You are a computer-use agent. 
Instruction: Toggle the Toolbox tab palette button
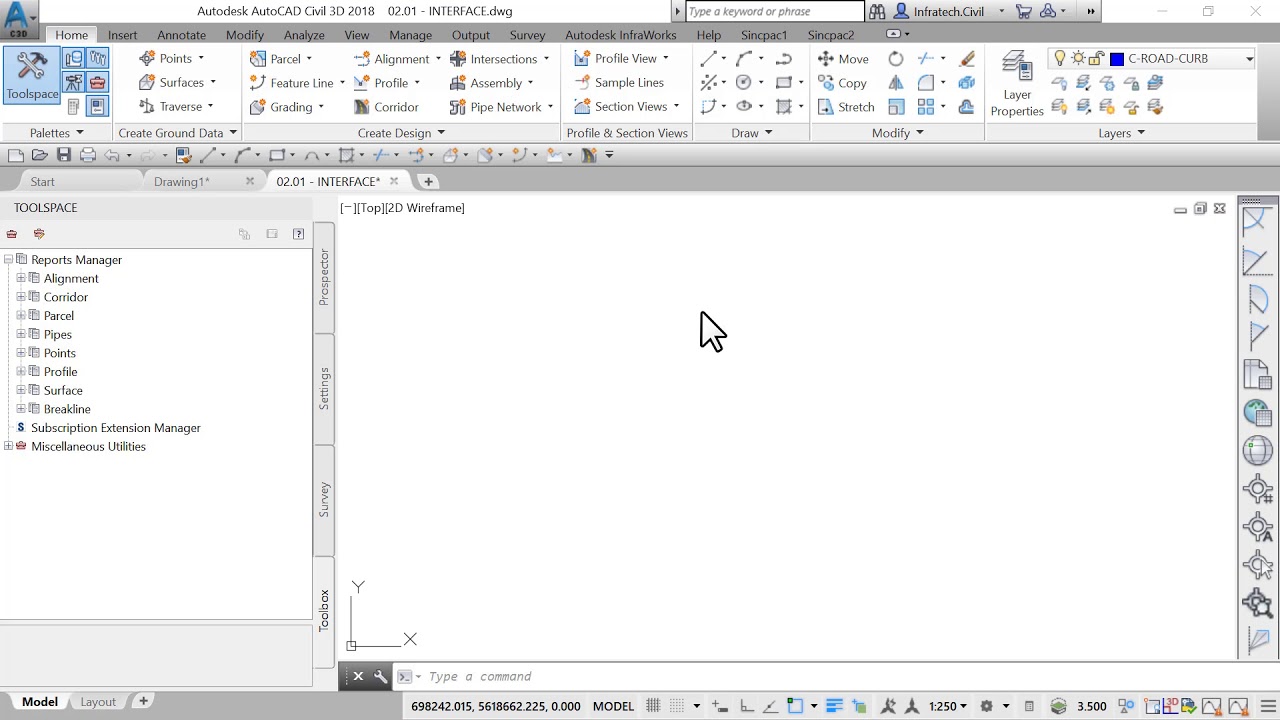pos(324,610)
